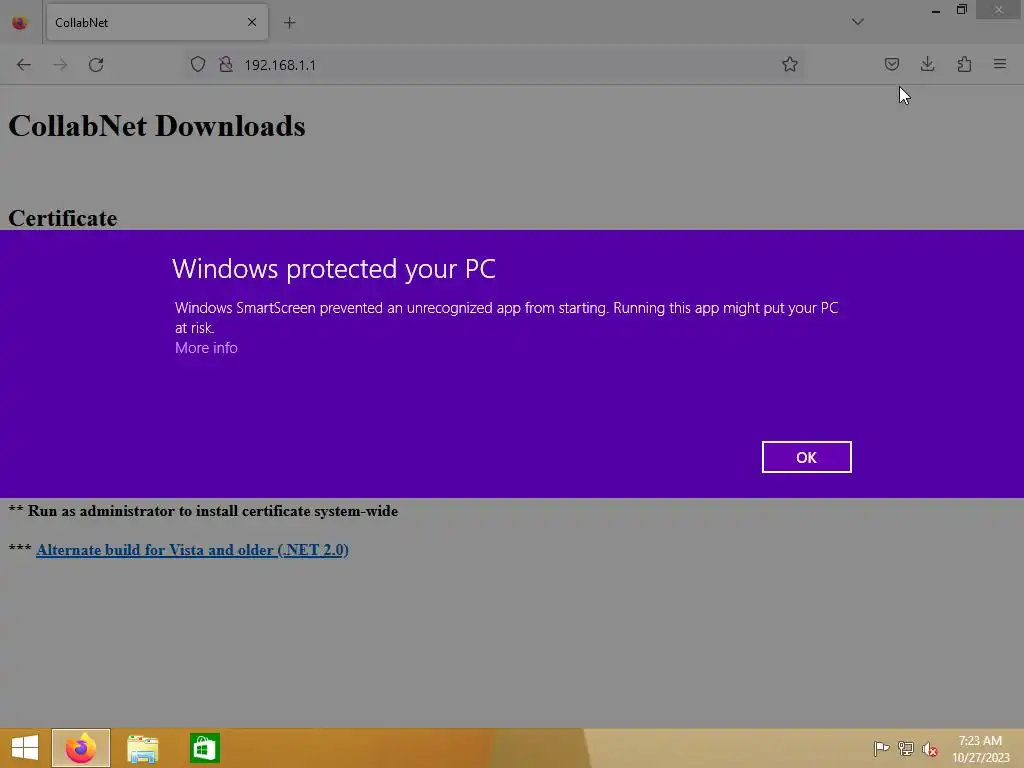Reload the current page
1024x768 pixels.
pos(96,65)
